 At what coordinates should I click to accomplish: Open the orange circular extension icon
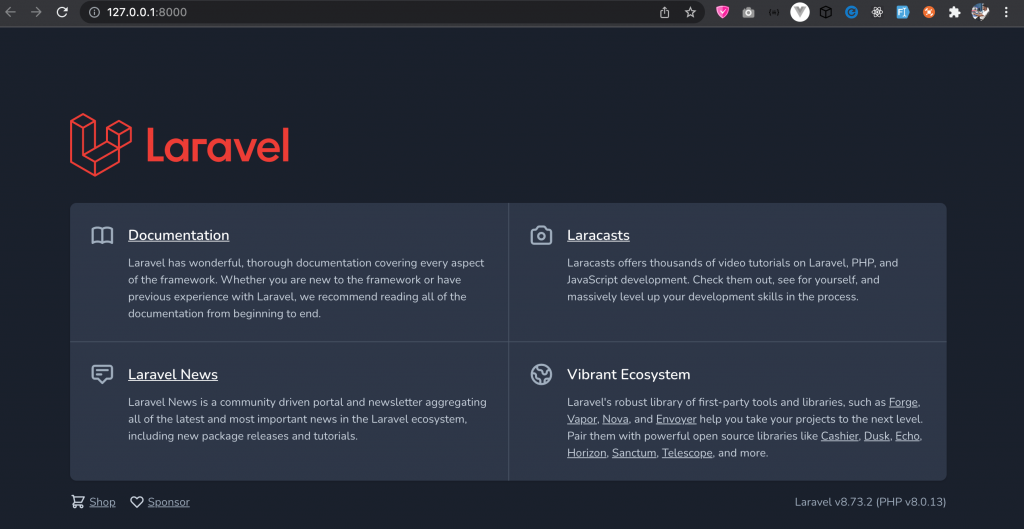click(x=929, y=12)
